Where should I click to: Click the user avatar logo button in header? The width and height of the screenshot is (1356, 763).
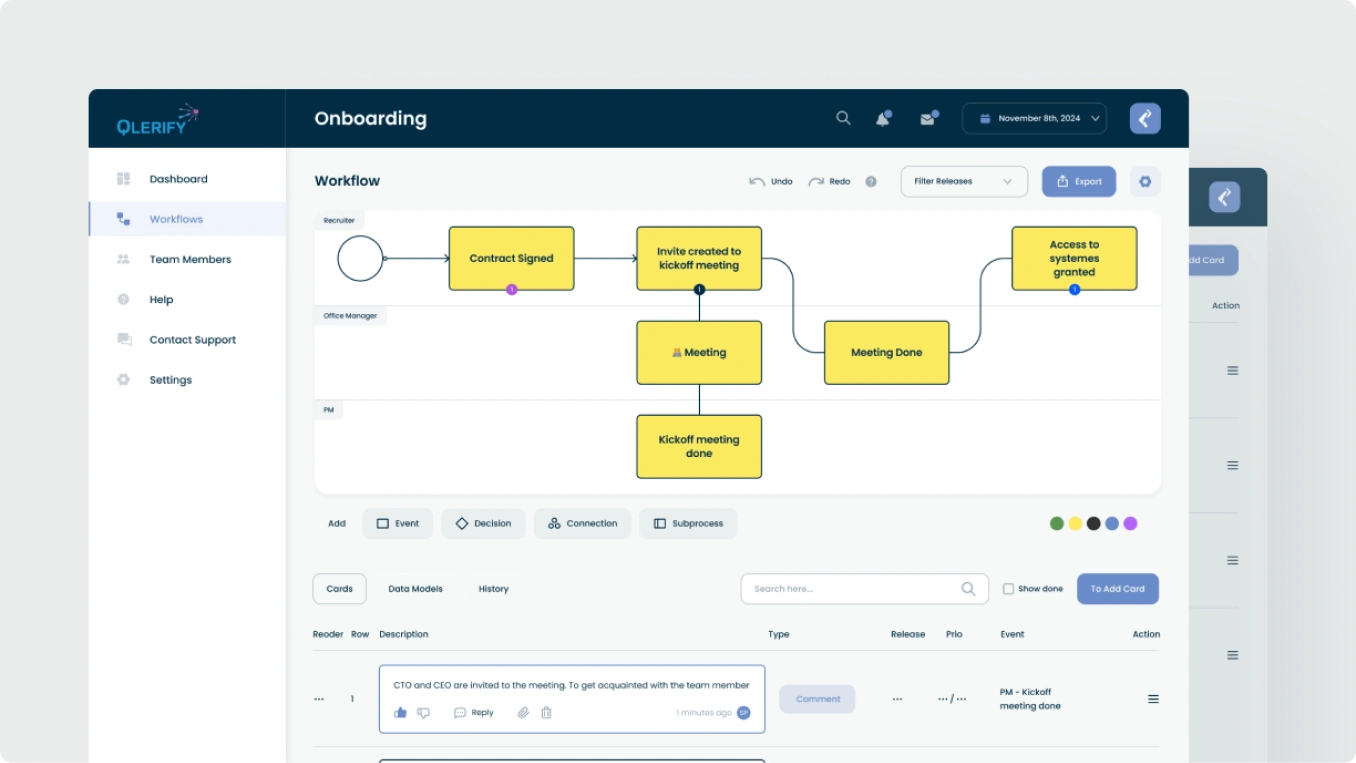pyautogui.click(x=1145, y=118)
